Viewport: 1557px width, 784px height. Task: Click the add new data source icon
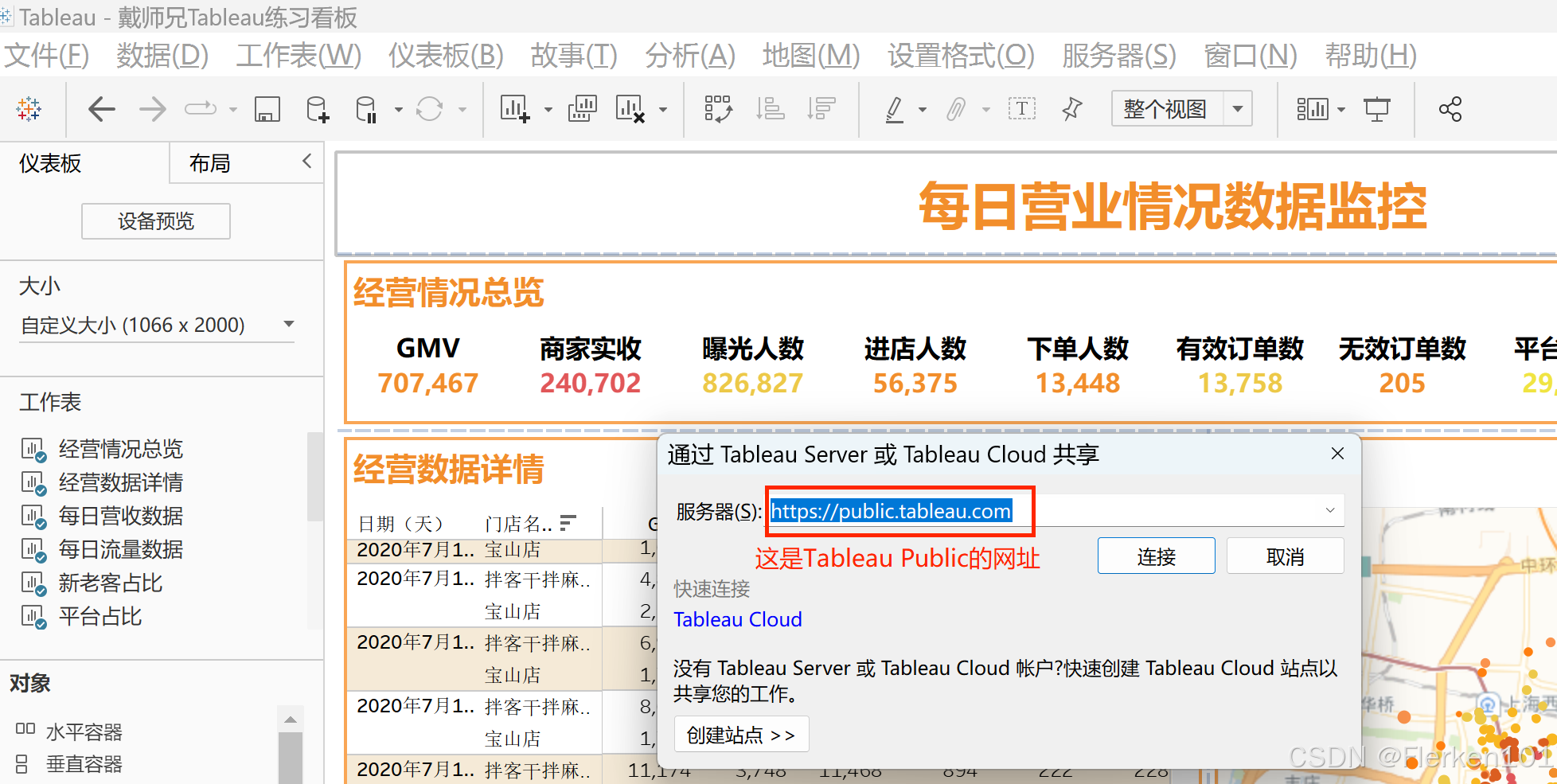click(317, 109)
